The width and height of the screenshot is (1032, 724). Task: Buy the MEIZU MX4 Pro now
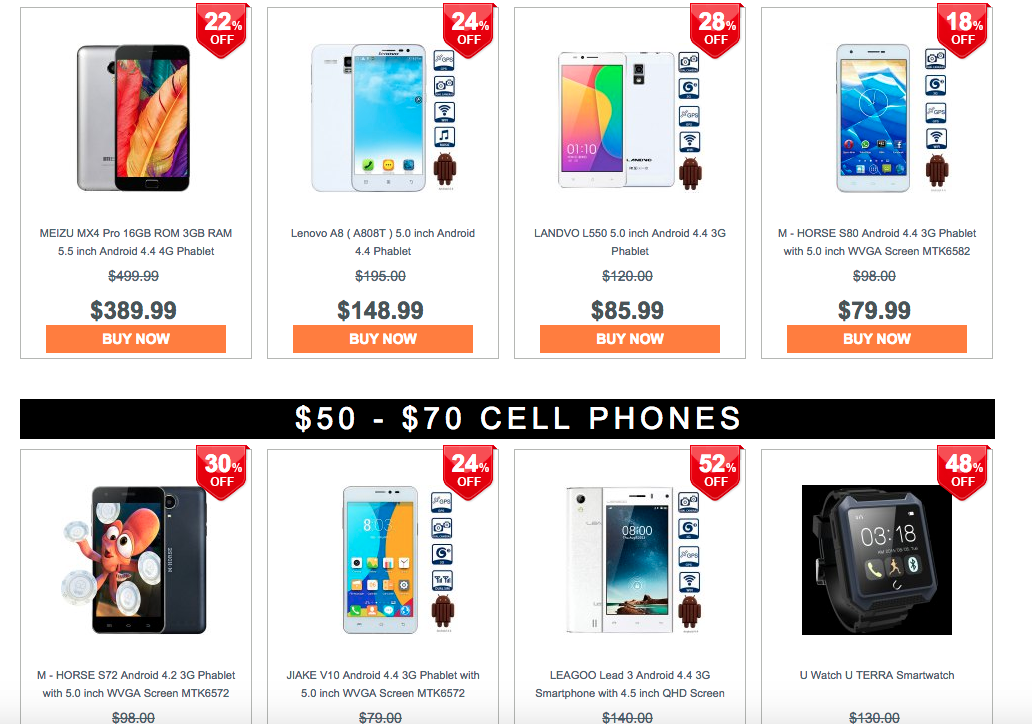point(136,339)
